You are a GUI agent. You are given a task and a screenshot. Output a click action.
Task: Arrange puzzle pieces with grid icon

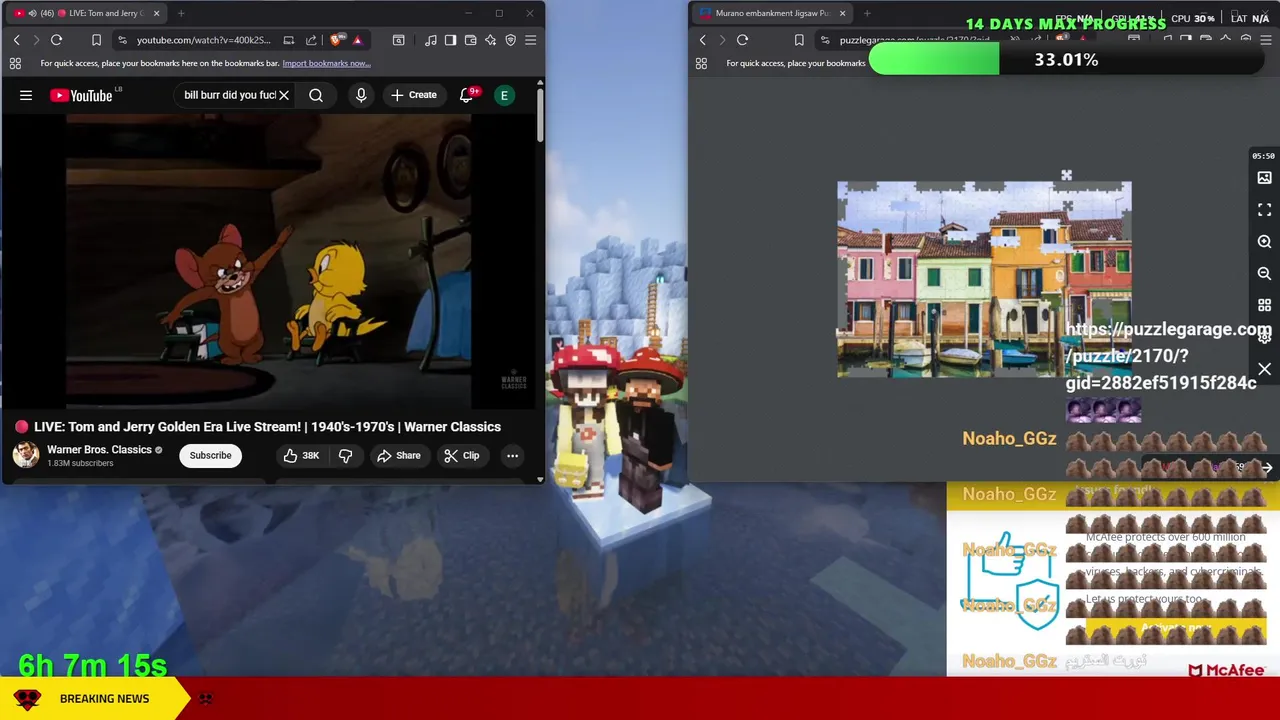1264,305
